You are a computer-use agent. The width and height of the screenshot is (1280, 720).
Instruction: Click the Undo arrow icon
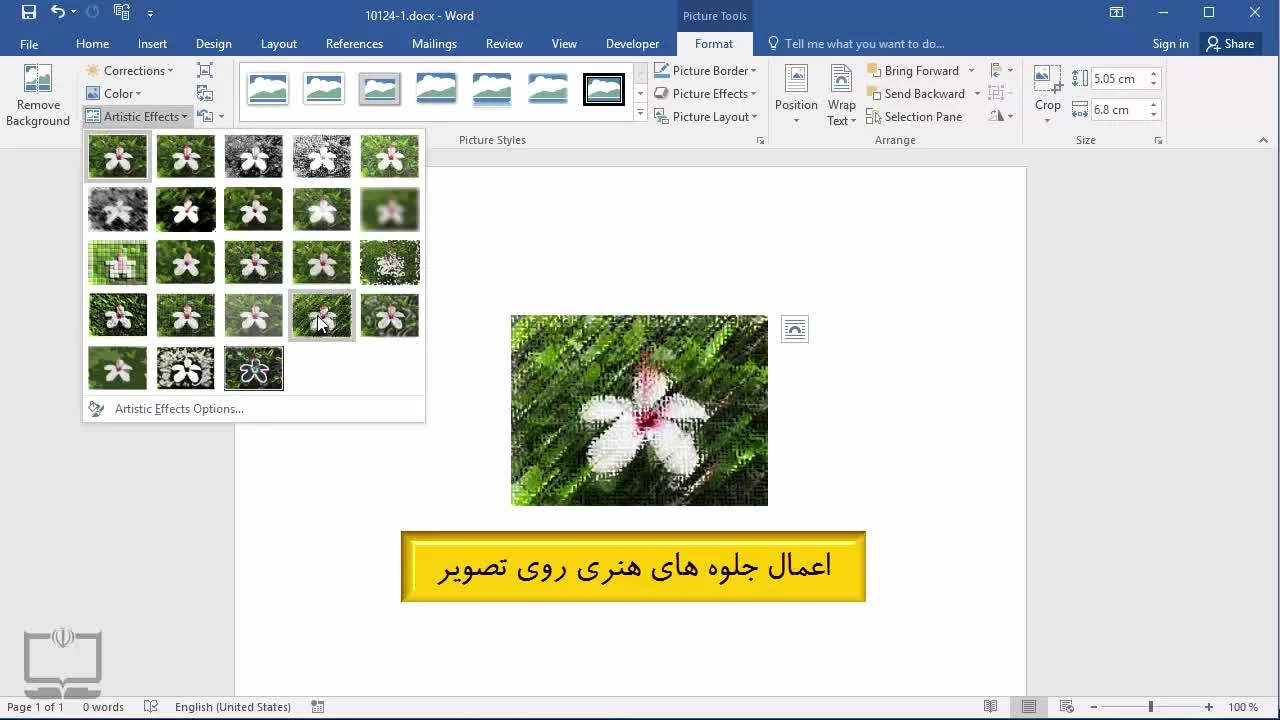pyautogui.click(x=57, y=13)
